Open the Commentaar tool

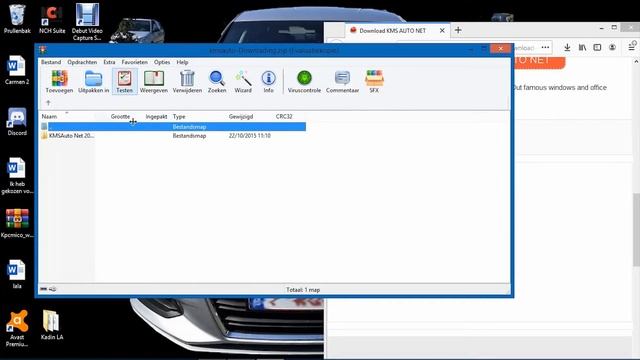coord(342,81)
